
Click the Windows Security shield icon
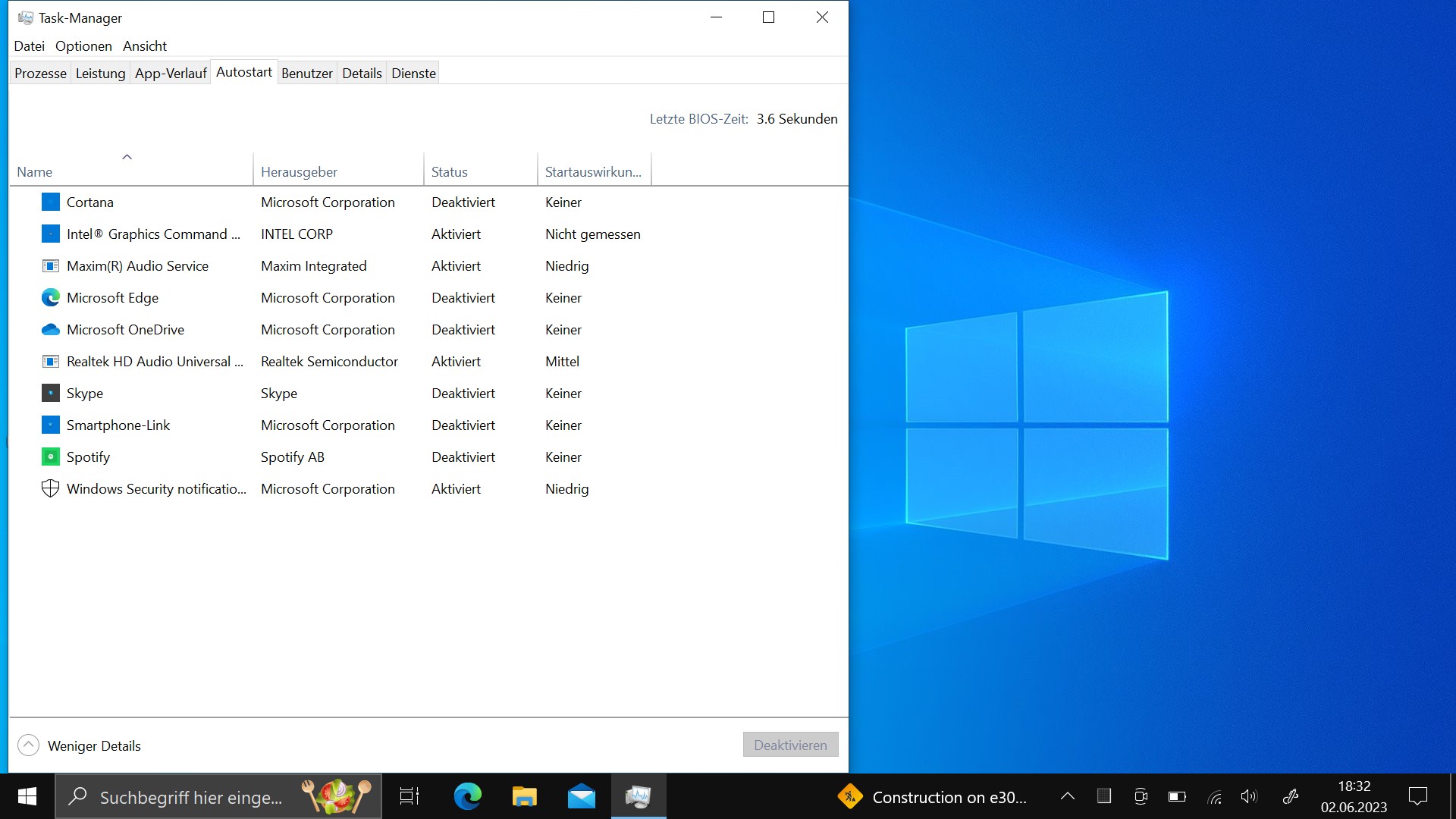pyautogui.click(x=50, y=489)
